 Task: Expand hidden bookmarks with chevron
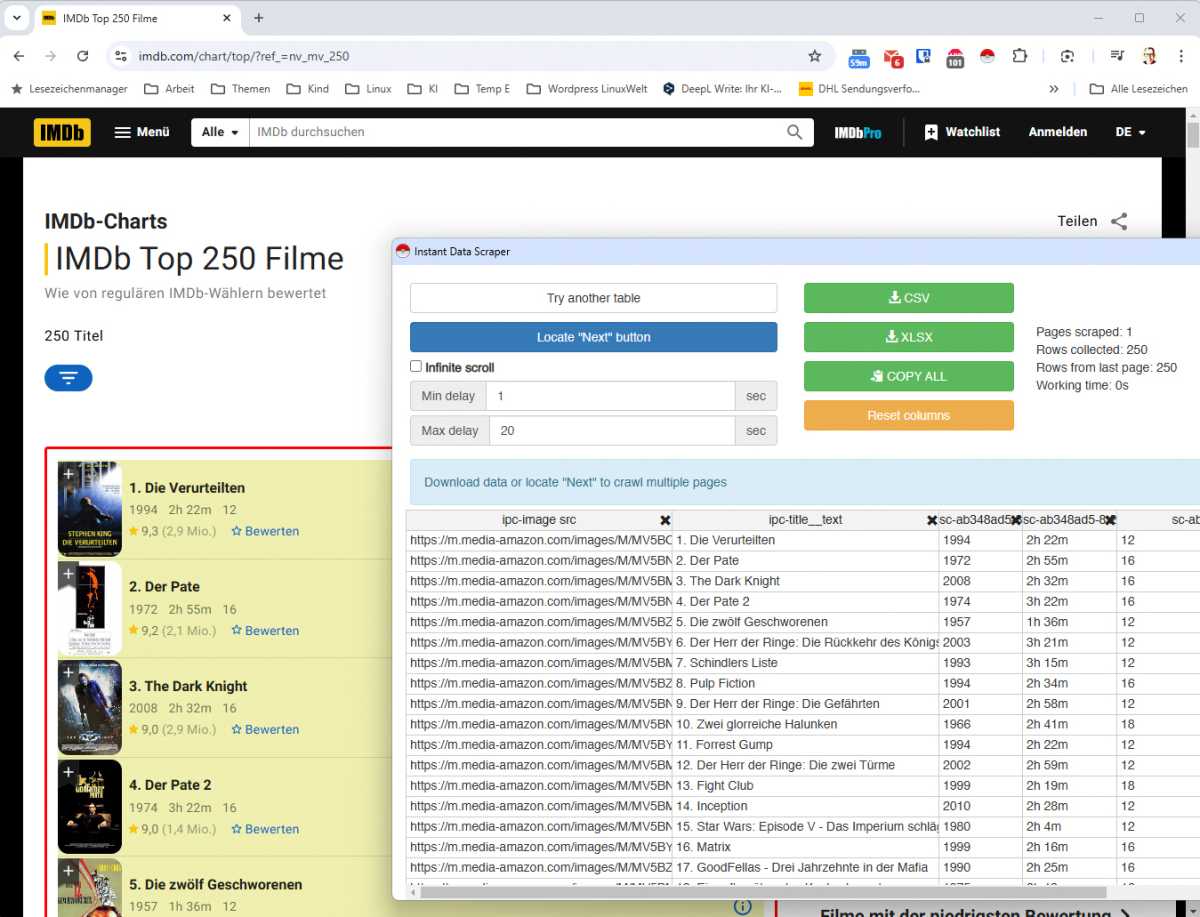point(1054,89)
